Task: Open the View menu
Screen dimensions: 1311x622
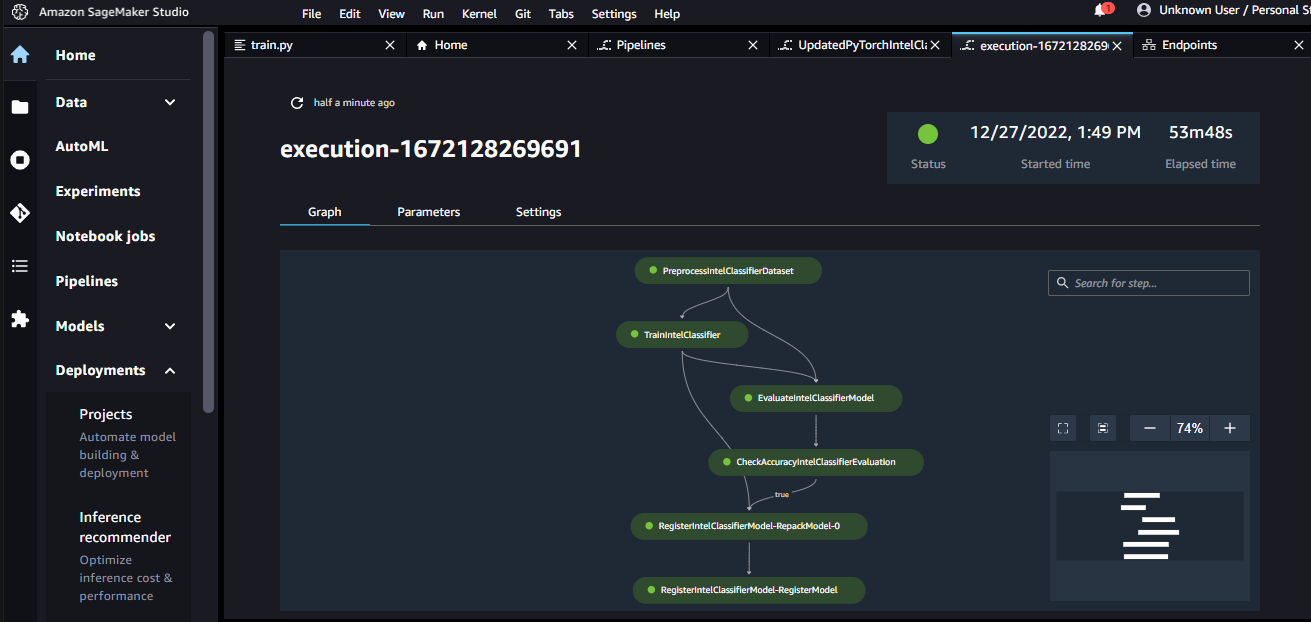Action: click(x=392, y=14)
